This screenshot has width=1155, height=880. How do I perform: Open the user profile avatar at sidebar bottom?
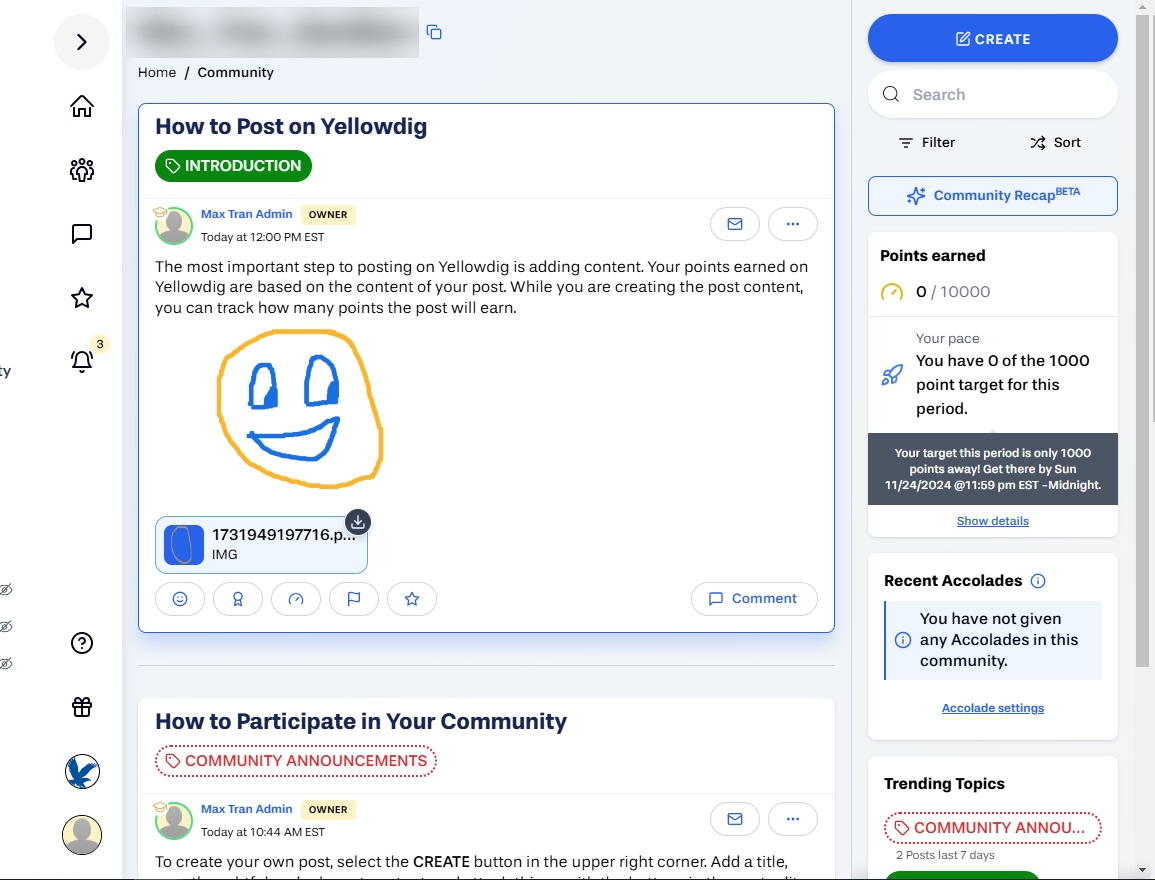(x=82, y=835)
